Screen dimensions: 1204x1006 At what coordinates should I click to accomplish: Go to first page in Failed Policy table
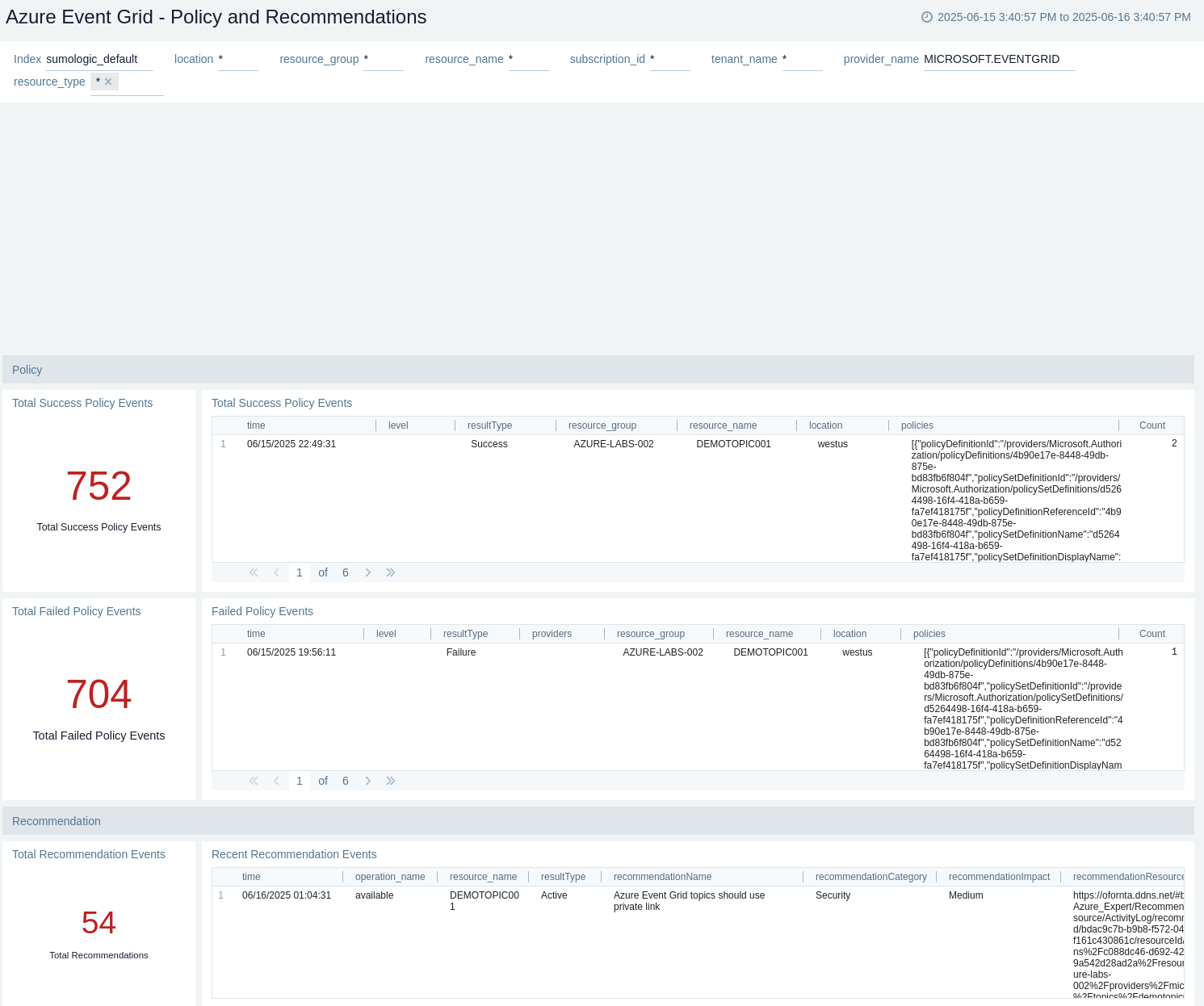(254, 781)
